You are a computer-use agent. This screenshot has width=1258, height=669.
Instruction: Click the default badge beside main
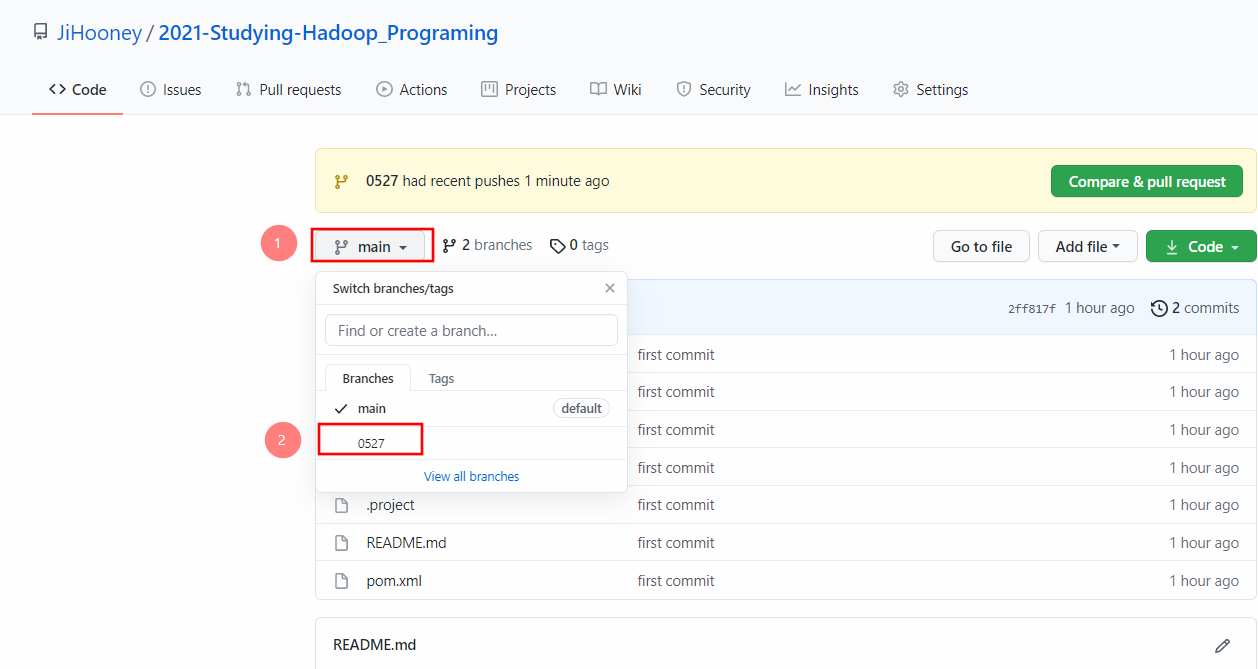tap(581, 408)
